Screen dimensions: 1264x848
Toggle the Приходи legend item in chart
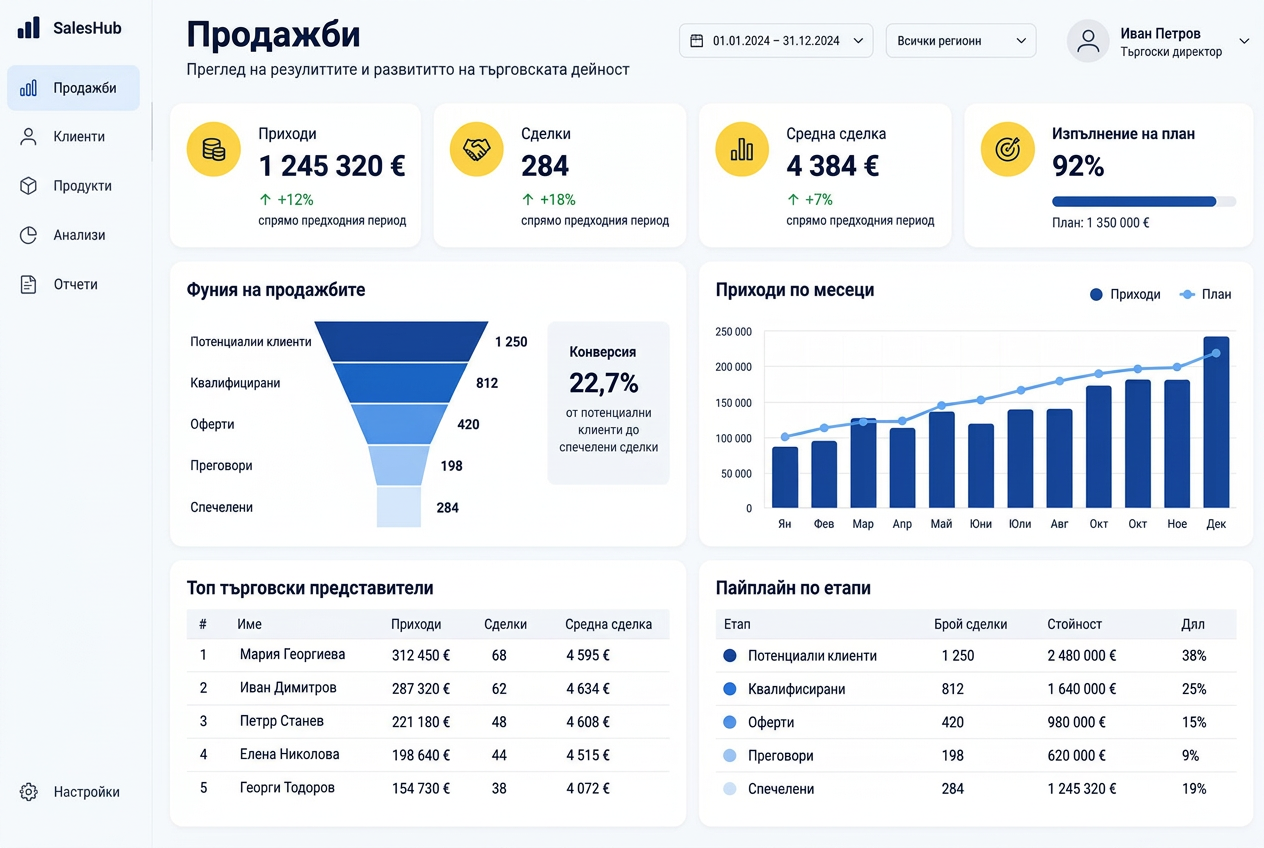pos(1125,294)
